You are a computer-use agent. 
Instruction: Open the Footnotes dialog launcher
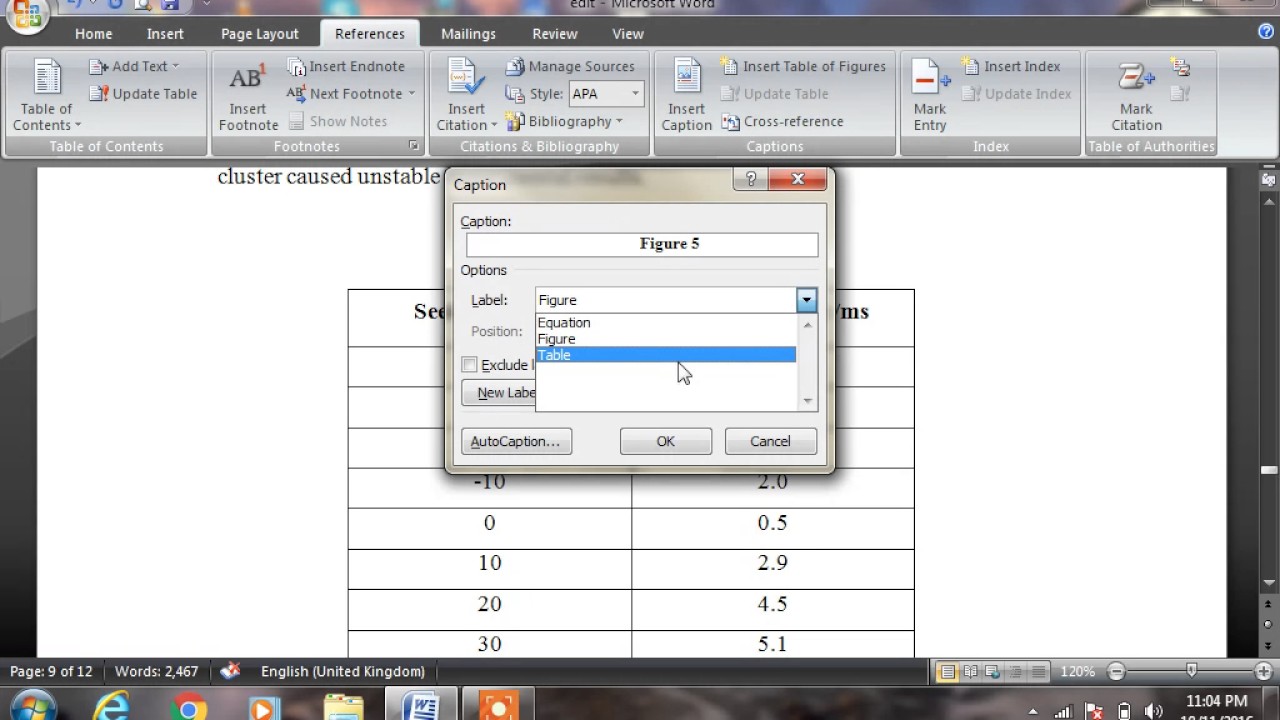coord(413,146)
